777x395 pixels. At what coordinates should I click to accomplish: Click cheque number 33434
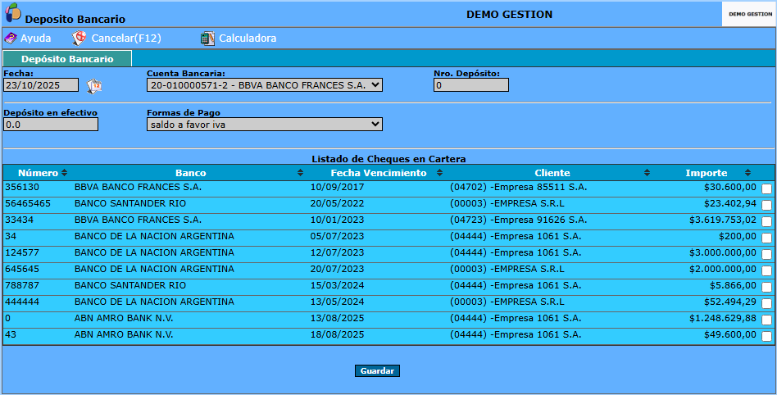19,220
